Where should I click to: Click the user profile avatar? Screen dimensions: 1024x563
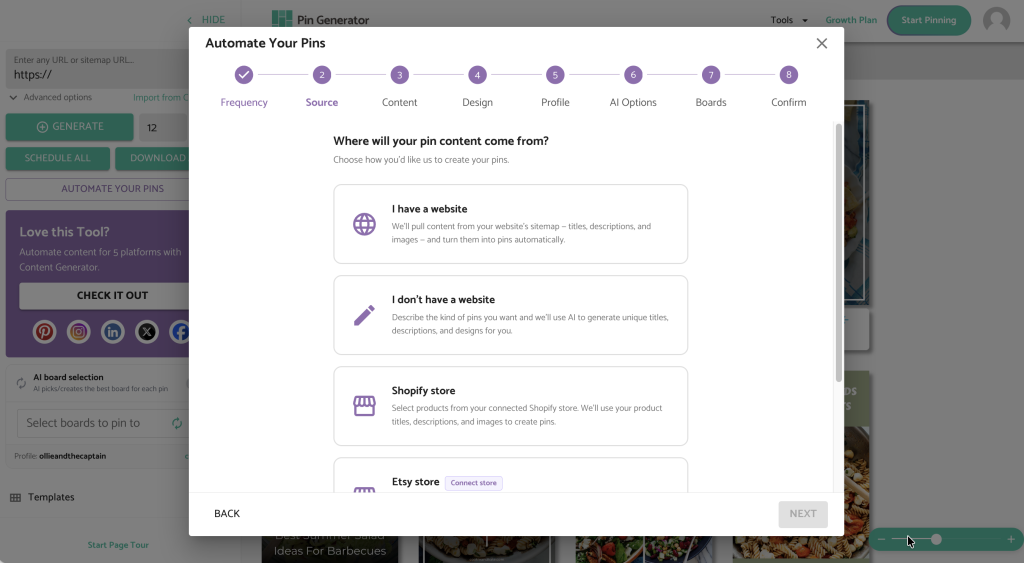pos(996,20)
